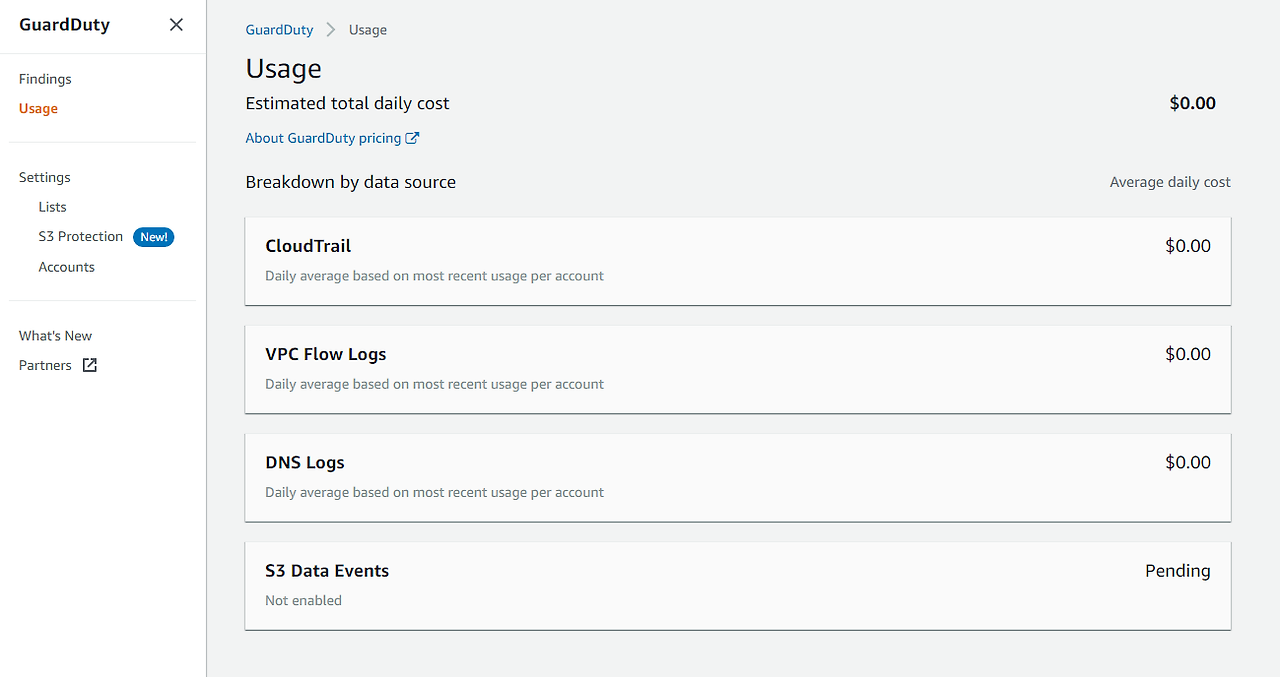Navigate to GuardDuty via breadcrumb
Viewport: 1280px width, 677px height.
coord(279,30)
